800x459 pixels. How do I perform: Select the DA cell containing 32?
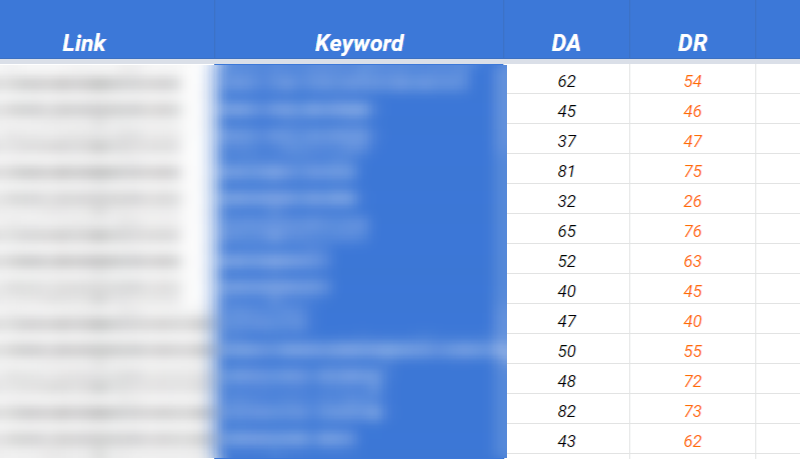pos(567,200)
